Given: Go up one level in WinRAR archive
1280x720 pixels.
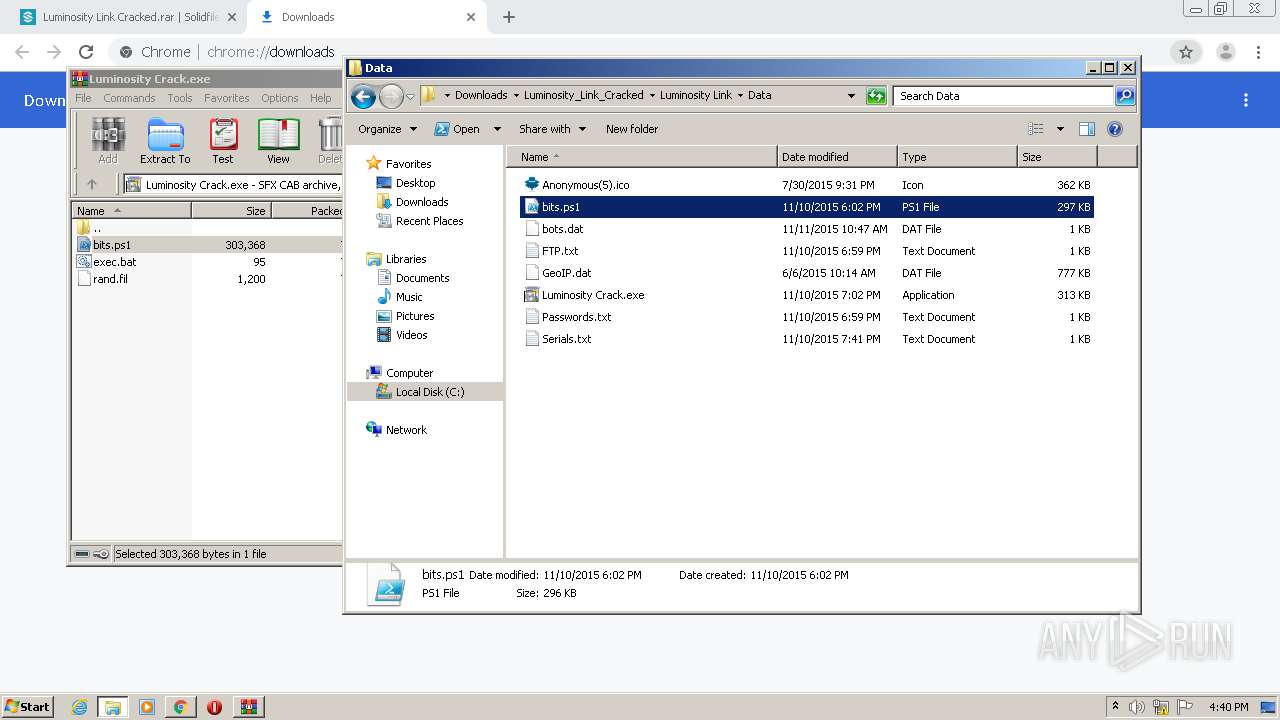Looking at the screenshot, I should tap(92, 184).
